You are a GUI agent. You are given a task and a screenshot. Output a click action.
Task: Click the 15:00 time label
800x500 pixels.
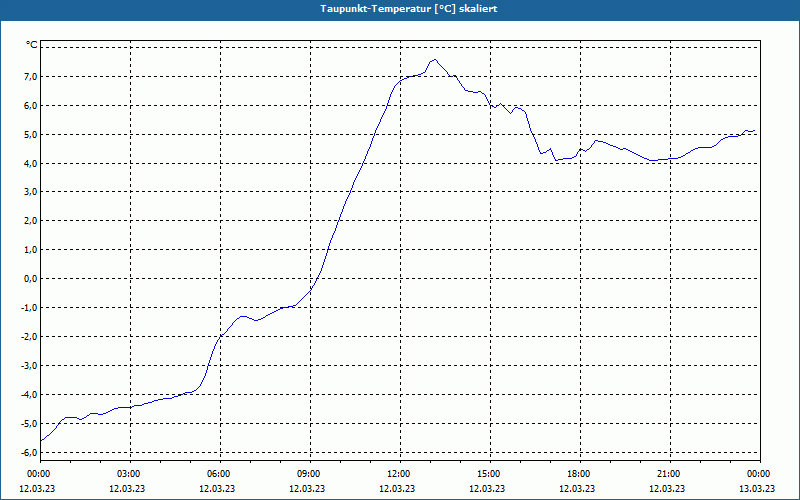490,474
